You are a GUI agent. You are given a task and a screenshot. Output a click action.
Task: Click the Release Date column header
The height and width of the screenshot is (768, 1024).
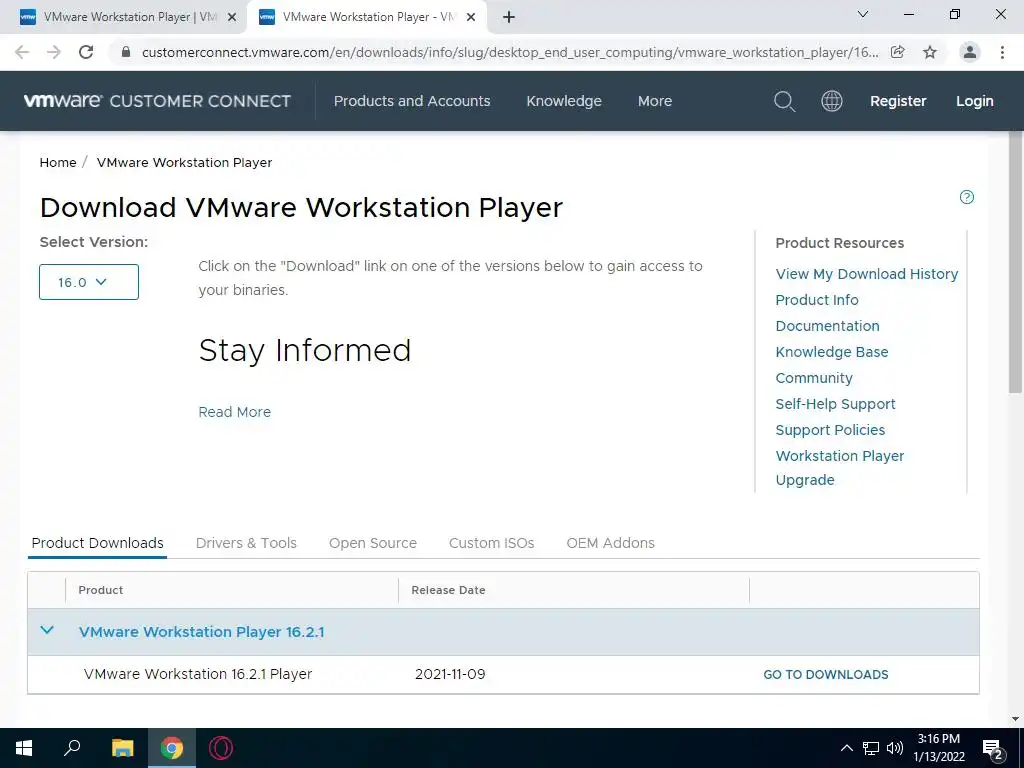point(449,590)
